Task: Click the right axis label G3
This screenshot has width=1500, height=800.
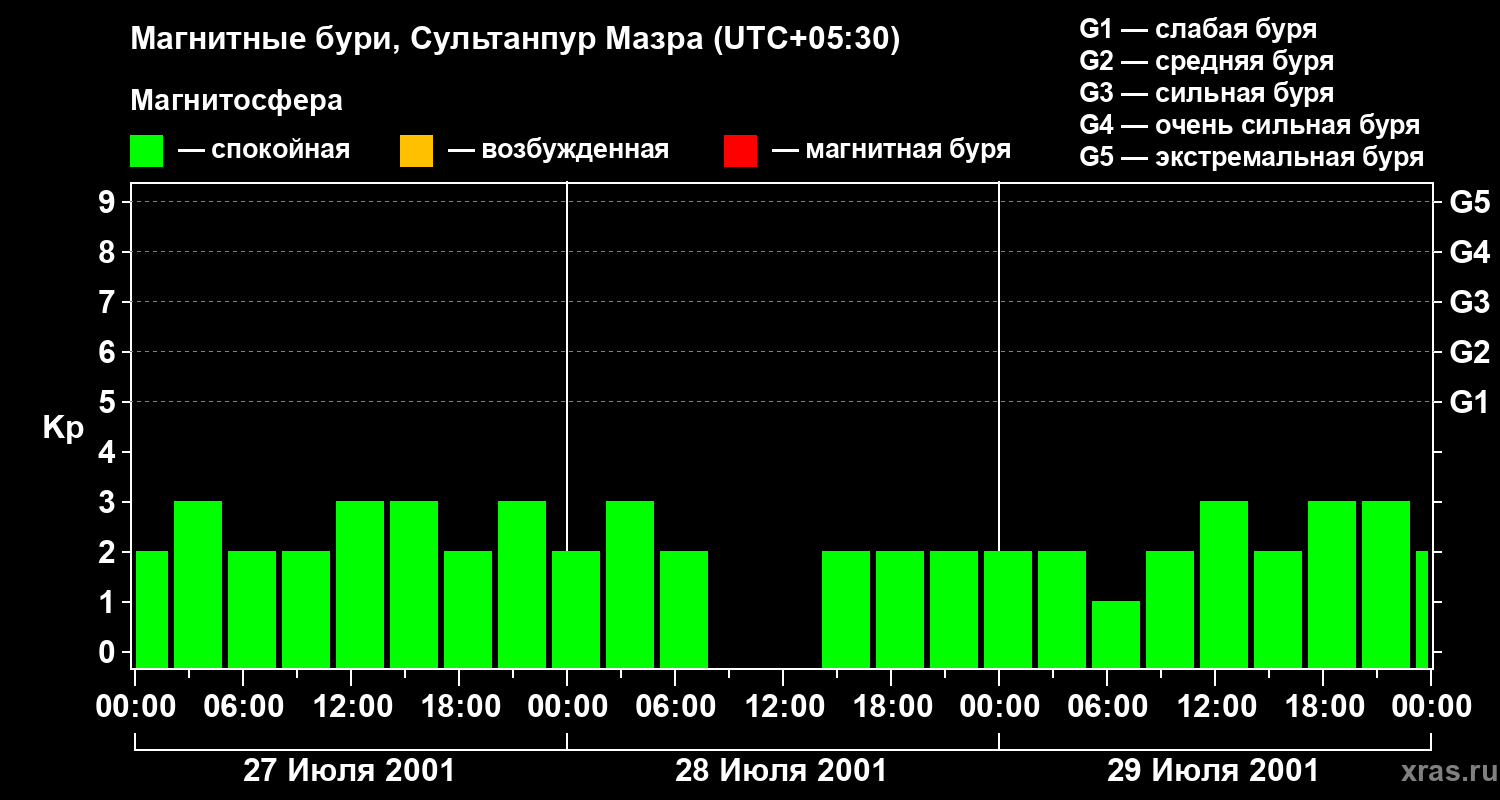Action: [x=1470, y=303]
